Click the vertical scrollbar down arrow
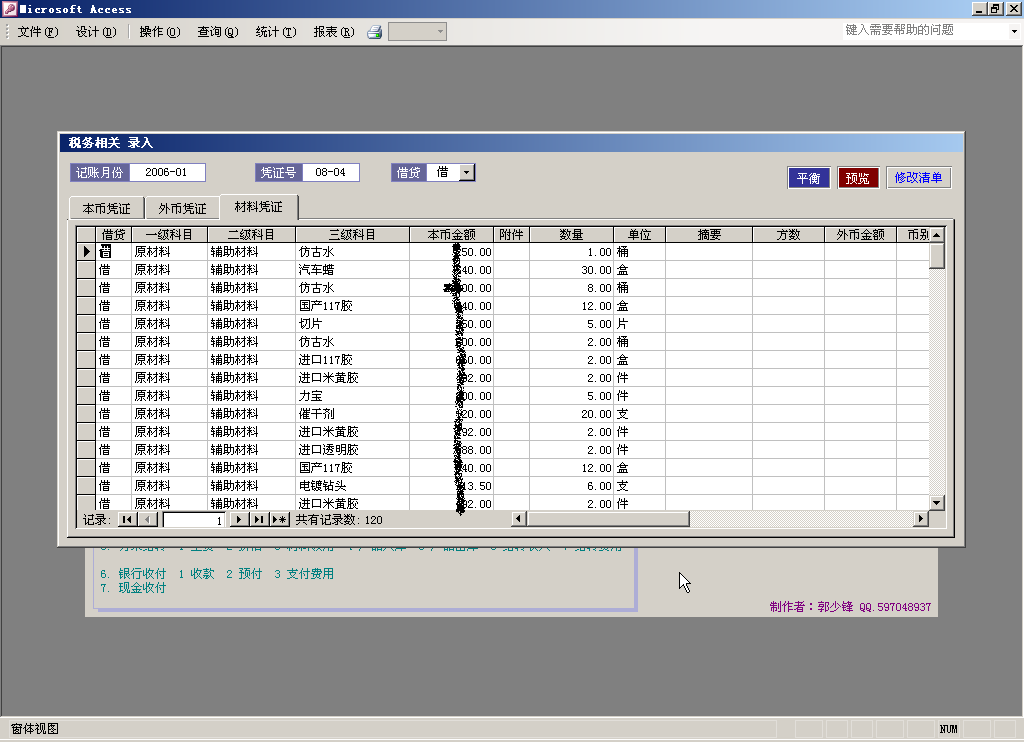1024x742 pixels. [937, 503]
